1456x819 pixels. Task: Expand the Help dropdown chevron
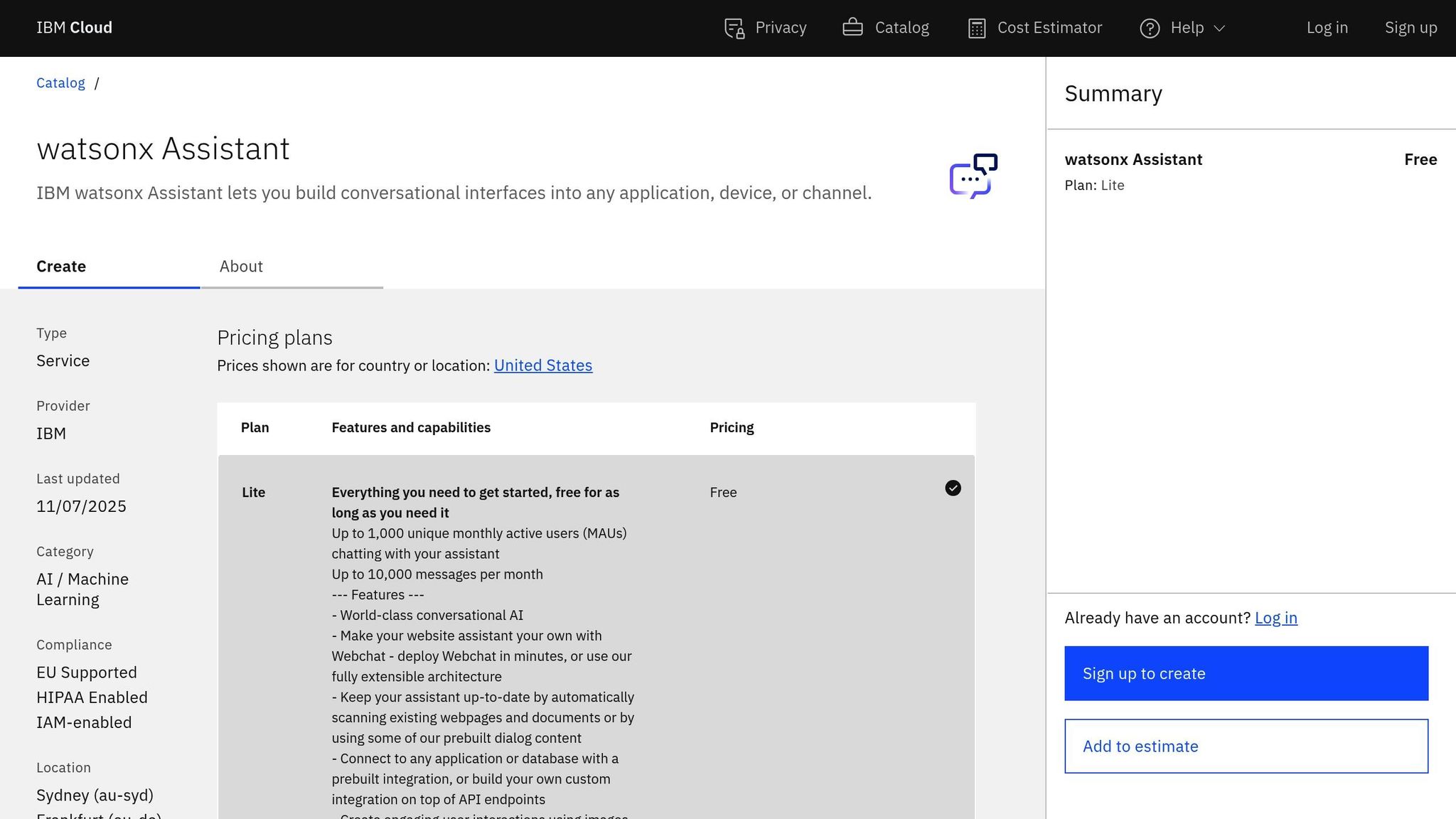1217,28
